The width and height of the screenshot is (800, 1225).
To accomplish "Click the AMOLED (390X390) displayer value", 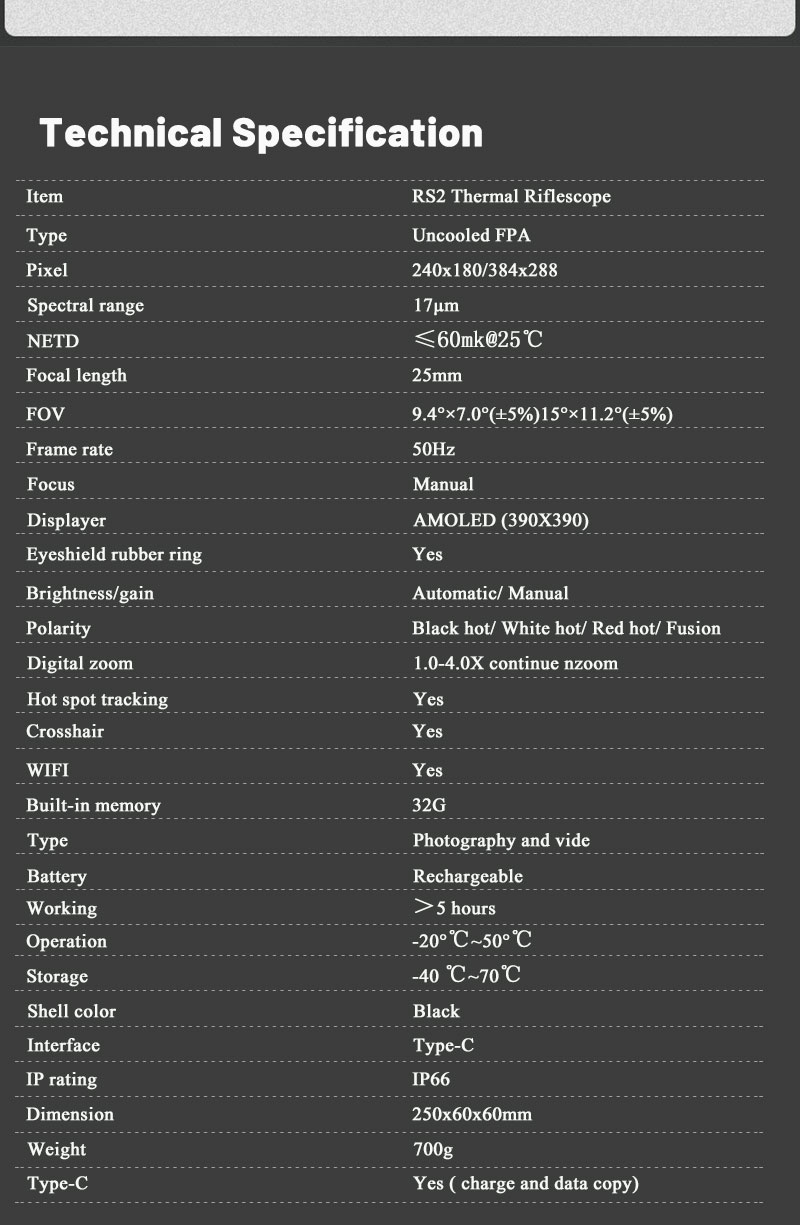I will pos(501,520).
